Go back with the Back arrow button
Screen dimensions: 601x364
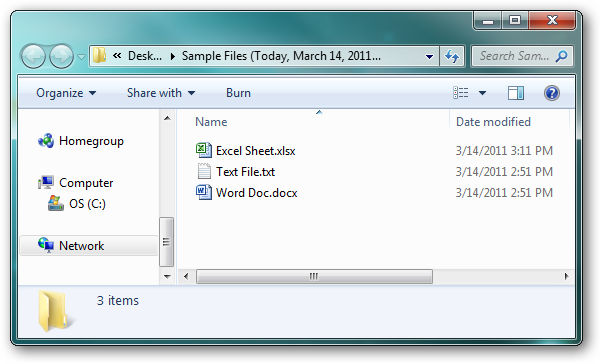33,57
